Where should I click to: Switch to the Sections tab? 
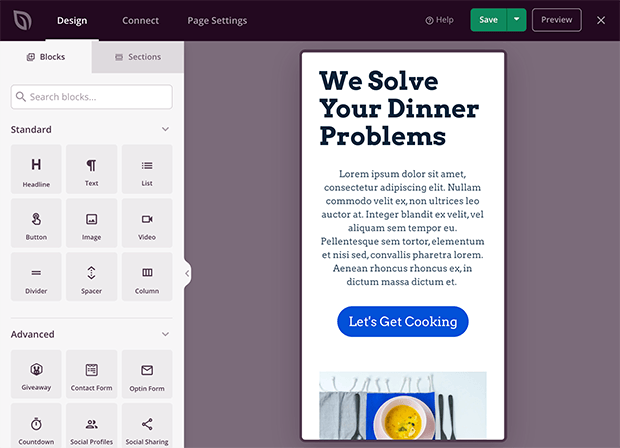[x=138, y=57]
